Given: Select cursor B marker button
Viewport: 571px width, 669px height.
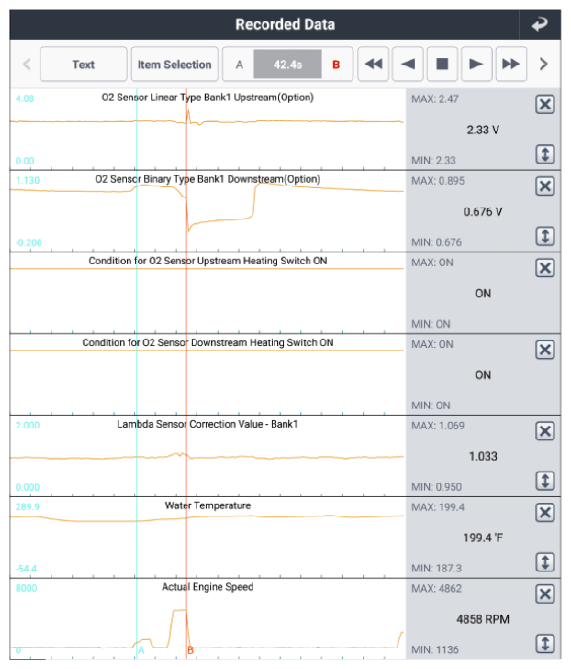Looking at the screenshot, I should pos(336,64).
